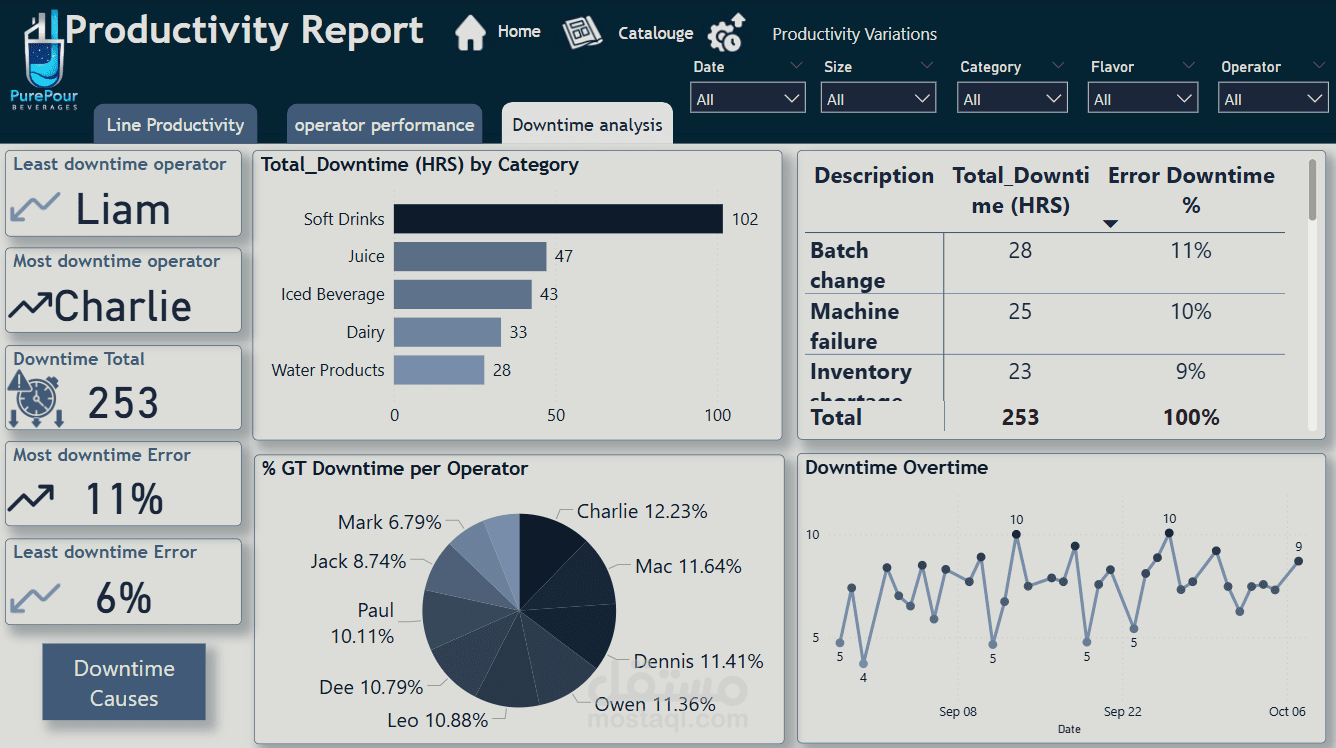
Task: Click the Productivity Variations gear icon
Action: (x=727, y=33)
